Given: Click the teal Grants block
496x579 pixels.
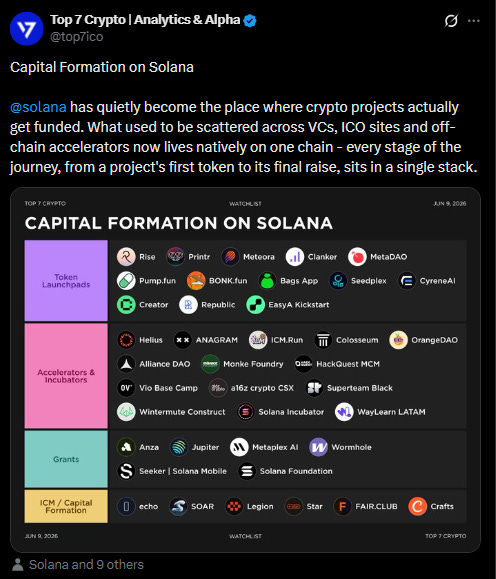Looking at the screenshot, I should point(66,459).
